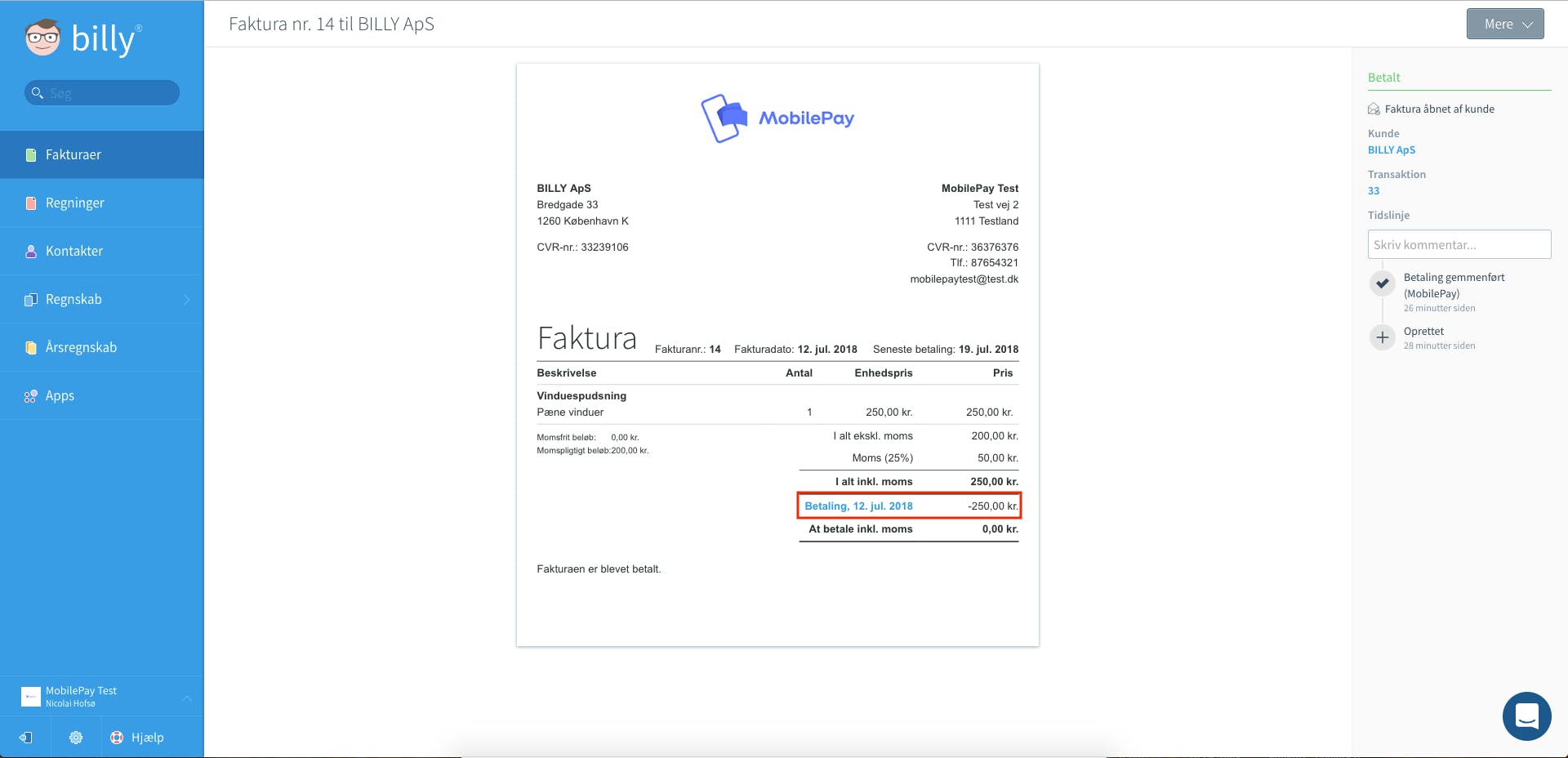1568x758 pixels.
Task: Click 'At betale inkl. moms' row label
Action: tap(861, 529)
